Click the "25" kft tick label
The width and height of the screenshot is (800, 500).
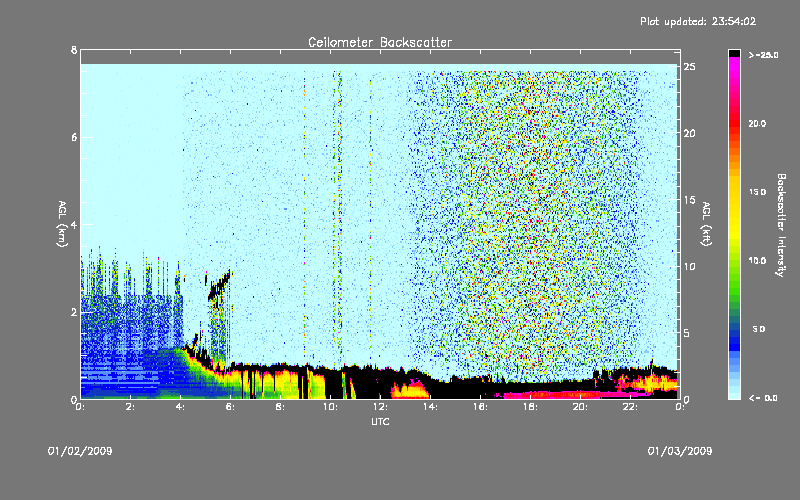tap(689, 67)
